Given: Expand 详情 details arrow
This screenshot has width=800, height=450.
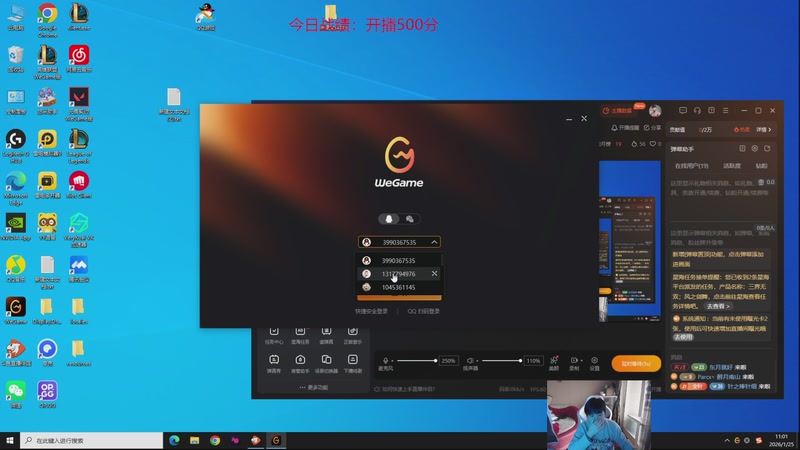Looking at the screenshot, I should coord(764,130).
